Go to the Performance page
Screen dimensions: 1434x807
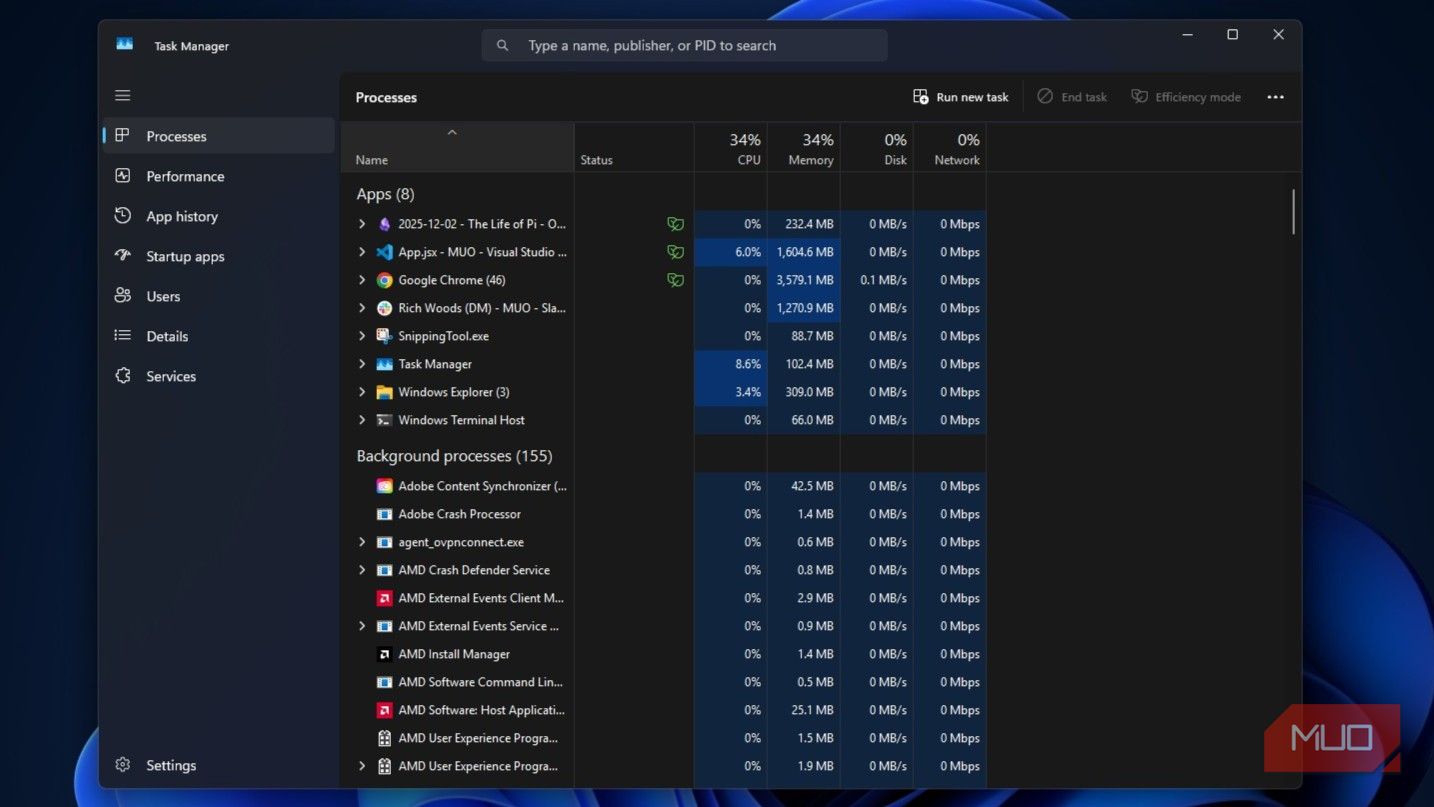click(x=219, y=176)
